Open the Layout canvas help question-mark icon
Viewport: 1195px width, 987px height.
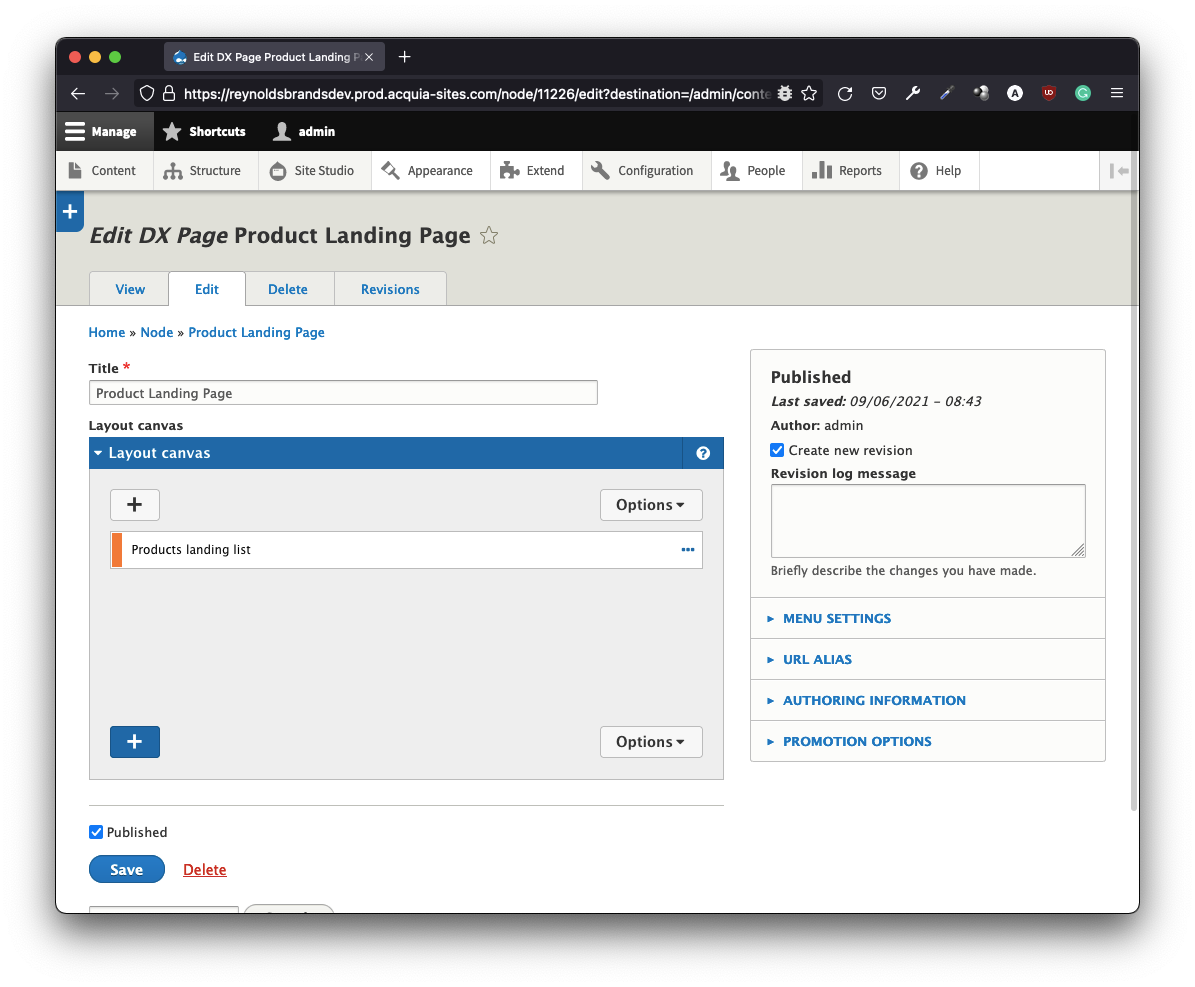point(703,453)
